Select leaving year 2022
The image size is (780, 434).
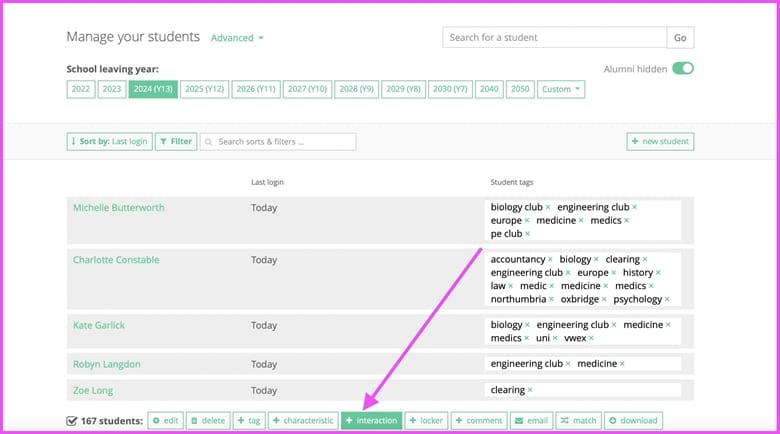81,89
